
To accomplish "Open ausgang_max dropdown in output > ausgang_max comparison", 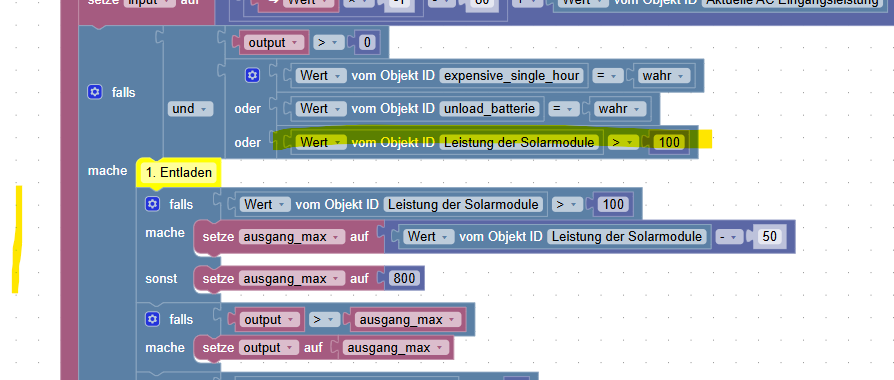I will (x=407, y=320).
